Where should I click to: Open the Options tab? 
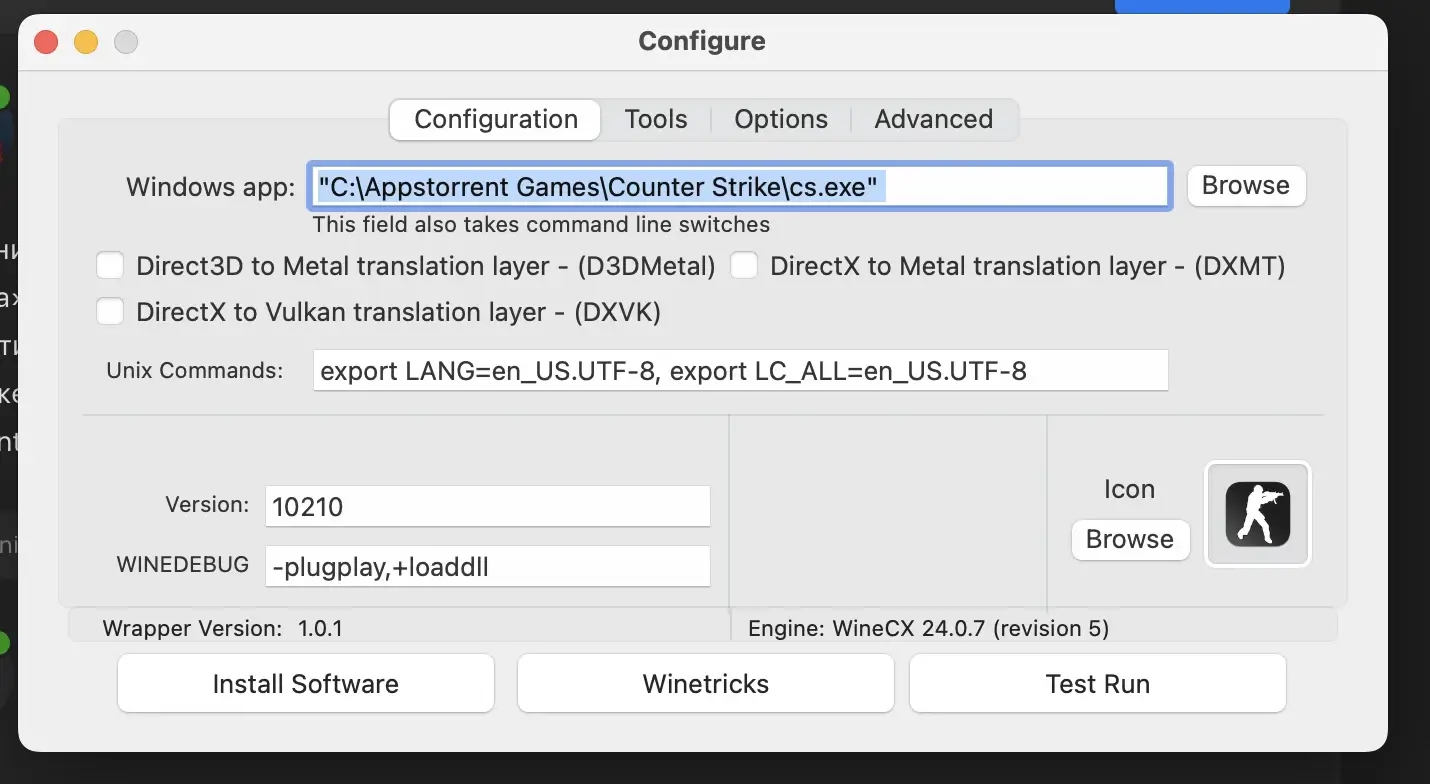click(x=781, y=120)
